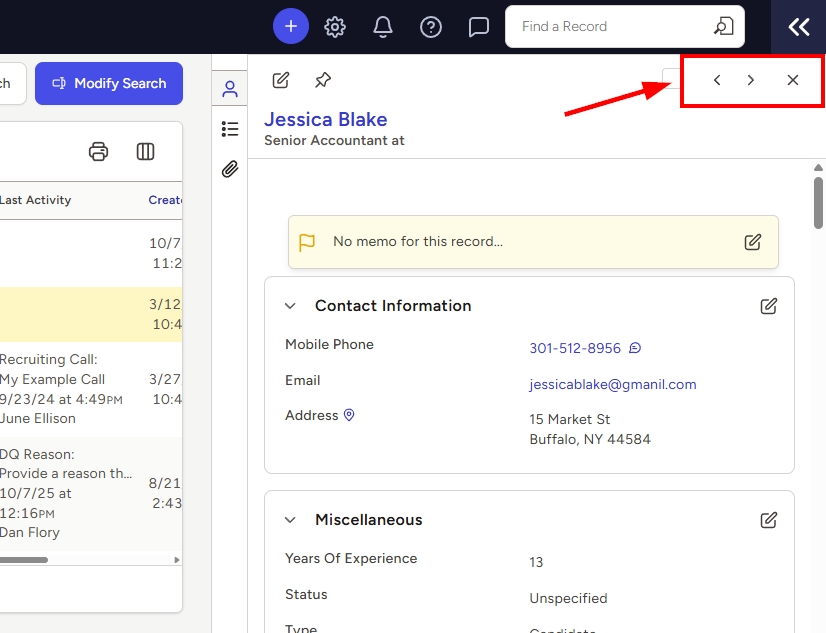Go to the next record arrow

pos(751,80)
